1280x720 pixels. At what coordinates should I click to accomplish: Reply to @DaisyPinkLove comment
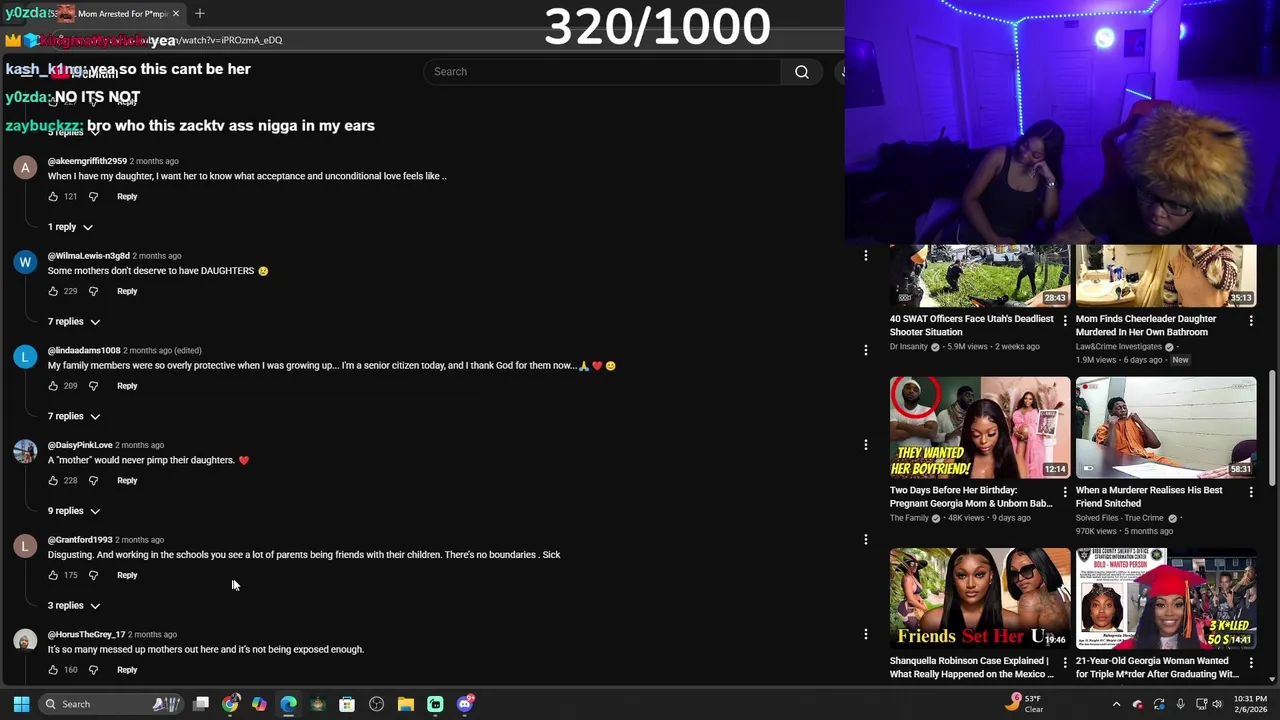point(127,481)
